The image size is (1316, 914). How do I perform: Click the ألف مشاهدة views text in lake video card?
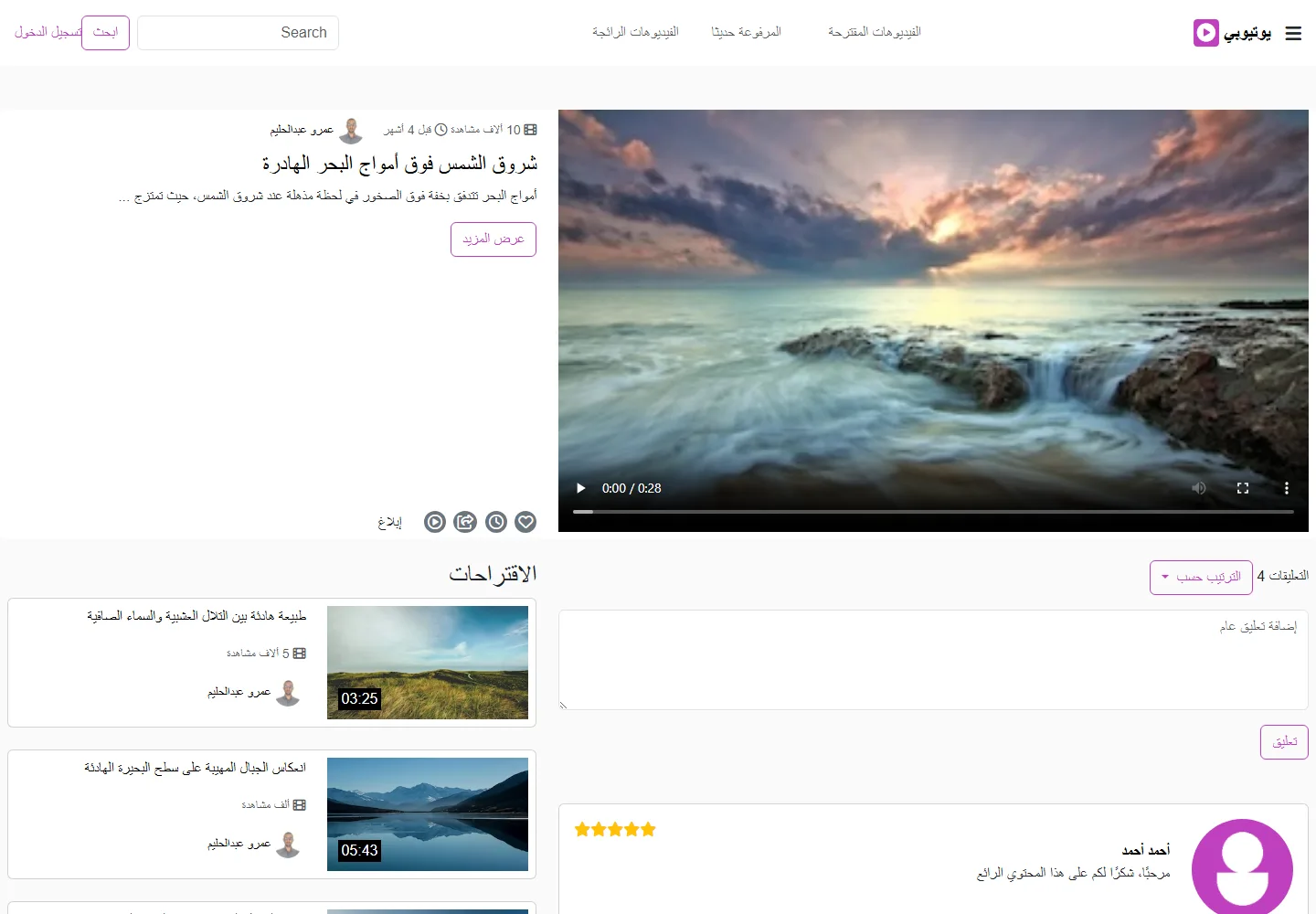pos(273,805)
